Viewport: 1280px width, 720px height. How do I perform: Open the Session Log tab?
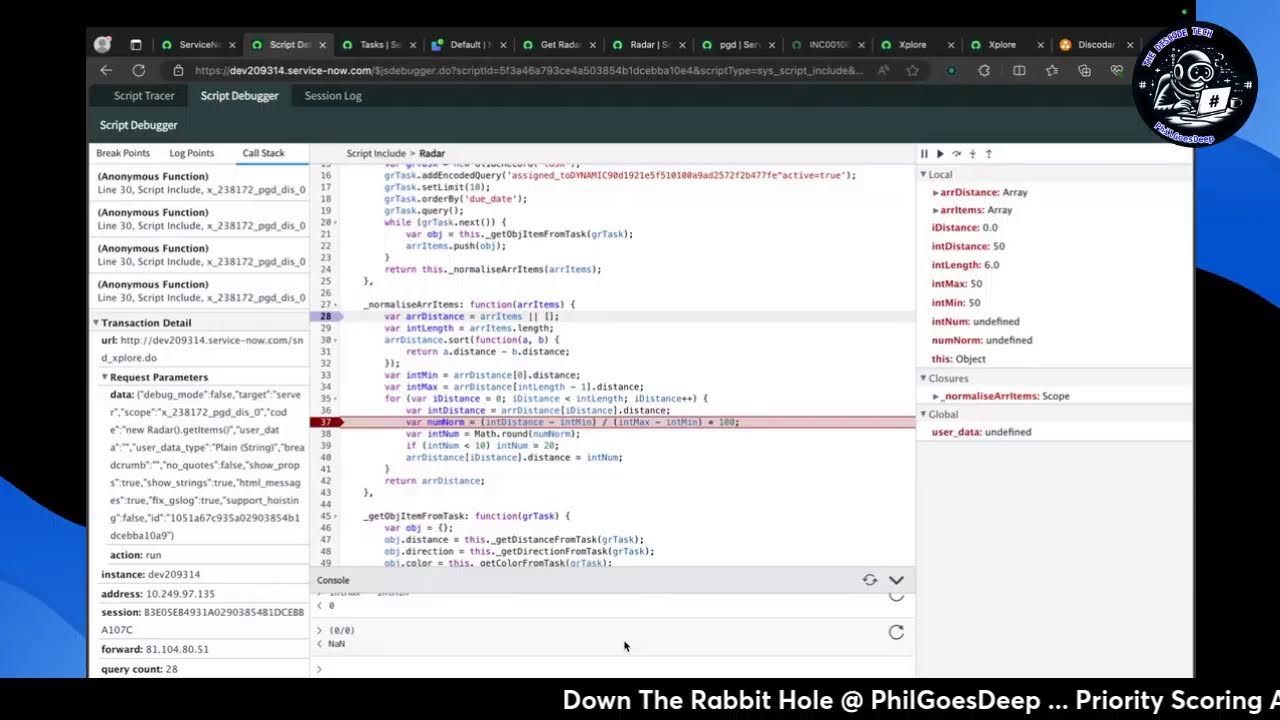[x=332, y=95]
